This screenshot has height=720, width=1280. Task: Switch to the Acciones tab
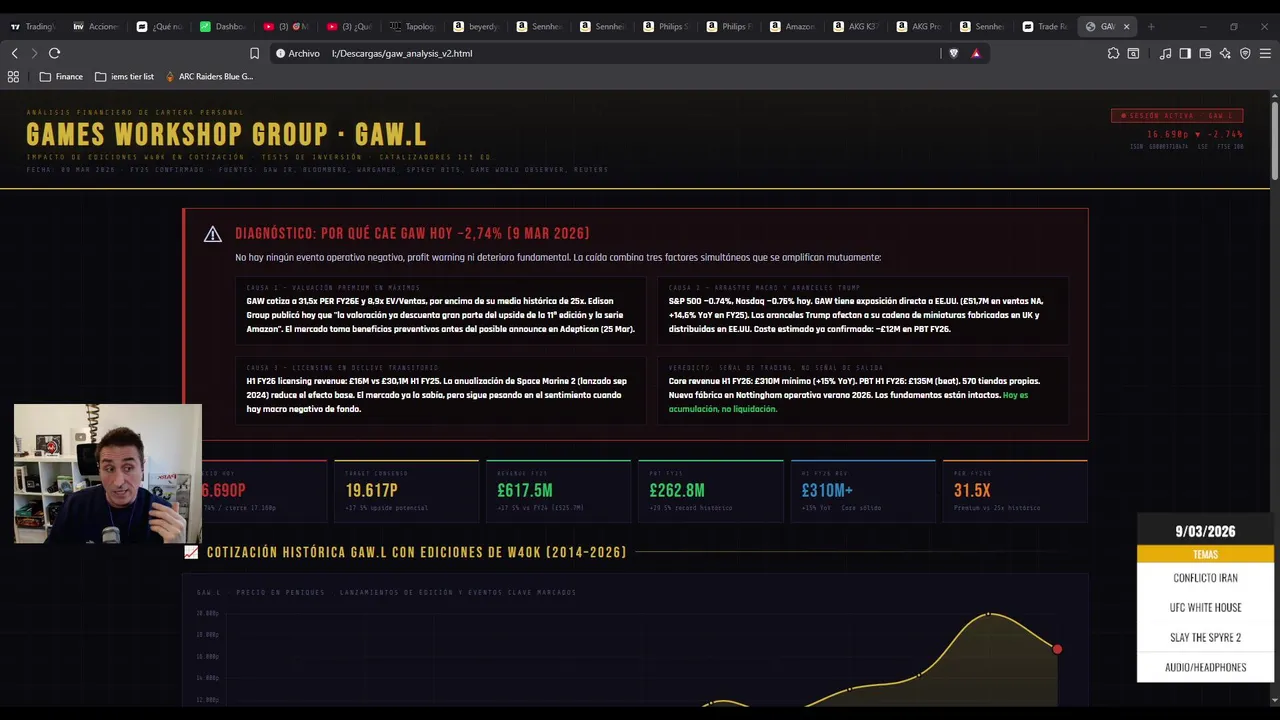pos(96,26)
